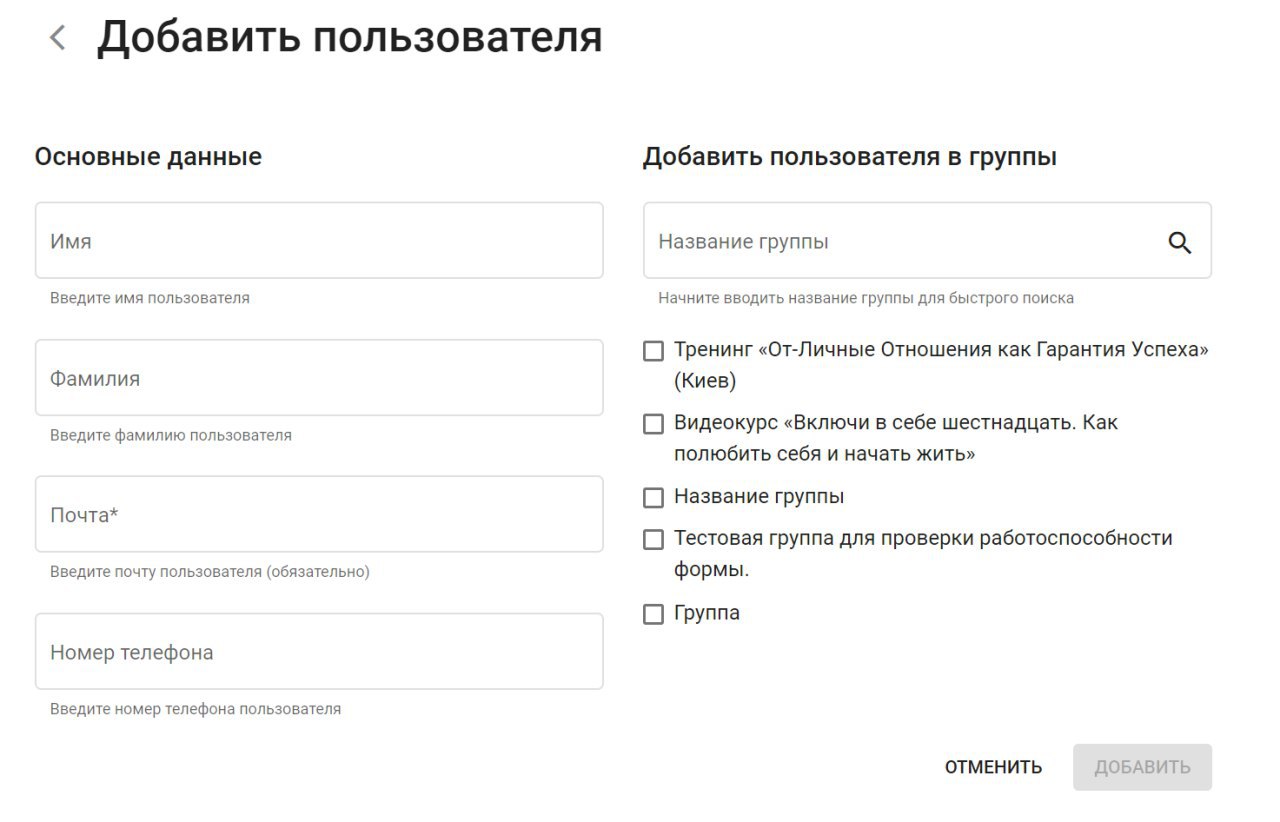The height and width of the screenshot is (822, 1280).
Task: Click the magnifier search icon
Action: tap(1180, 242)
